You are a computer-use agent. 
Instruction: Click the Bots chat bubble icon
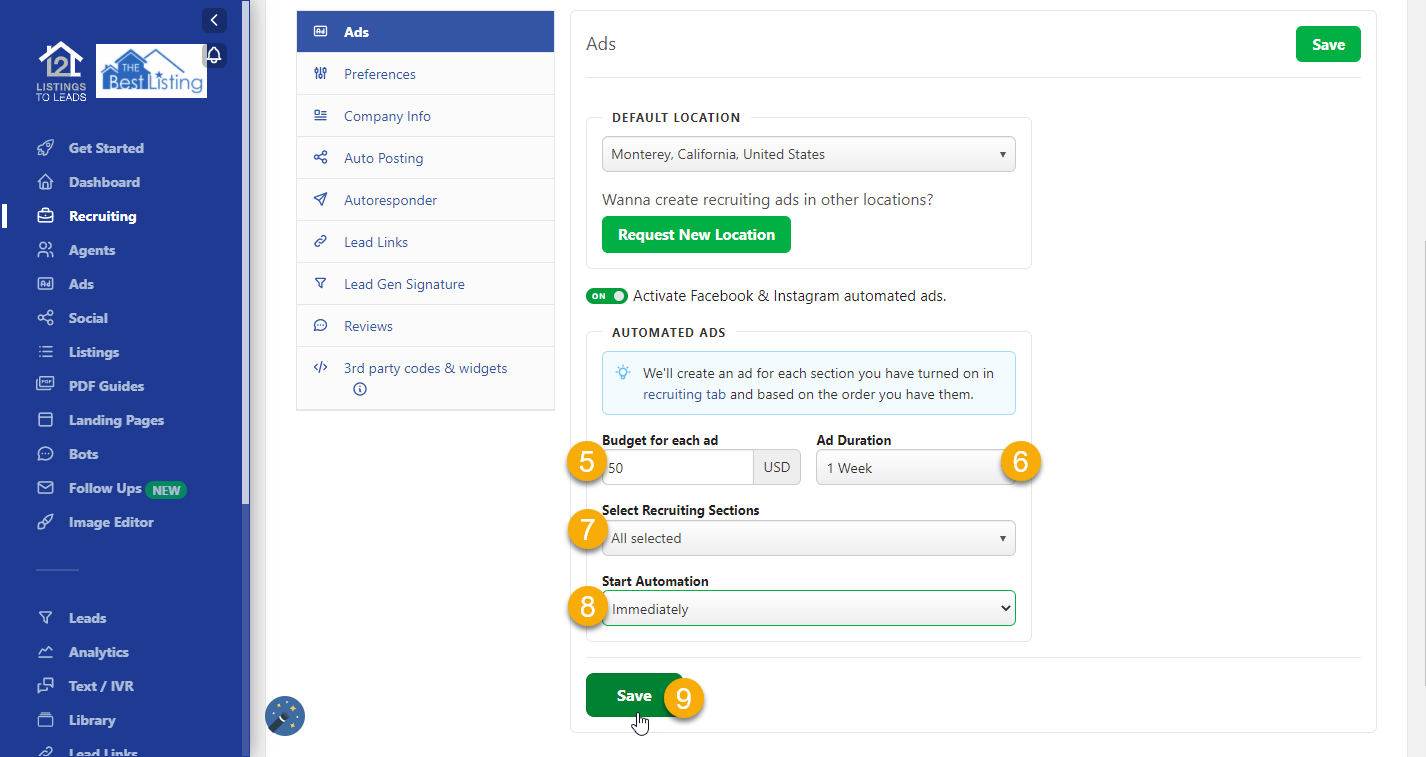(x=45, y=454)
